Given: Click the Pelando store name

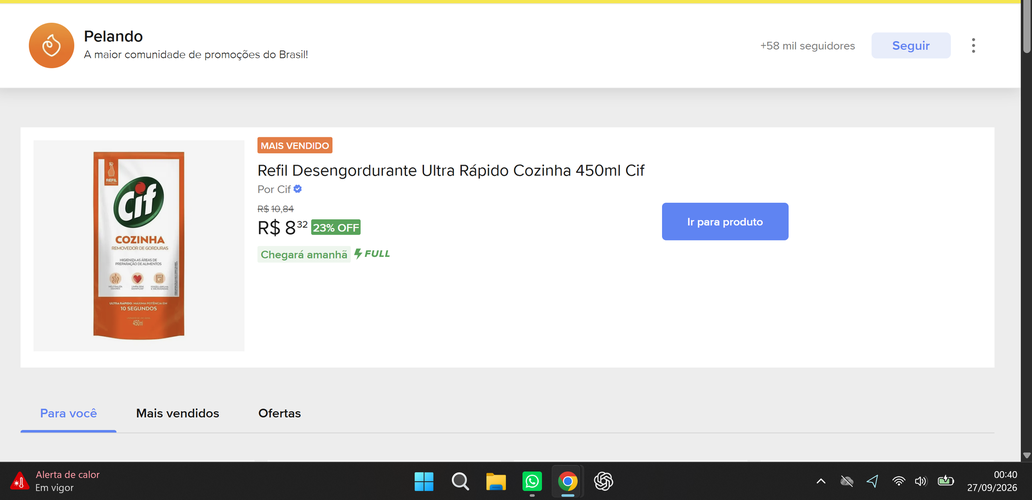Looking at the screenshot, I should 113,37.
